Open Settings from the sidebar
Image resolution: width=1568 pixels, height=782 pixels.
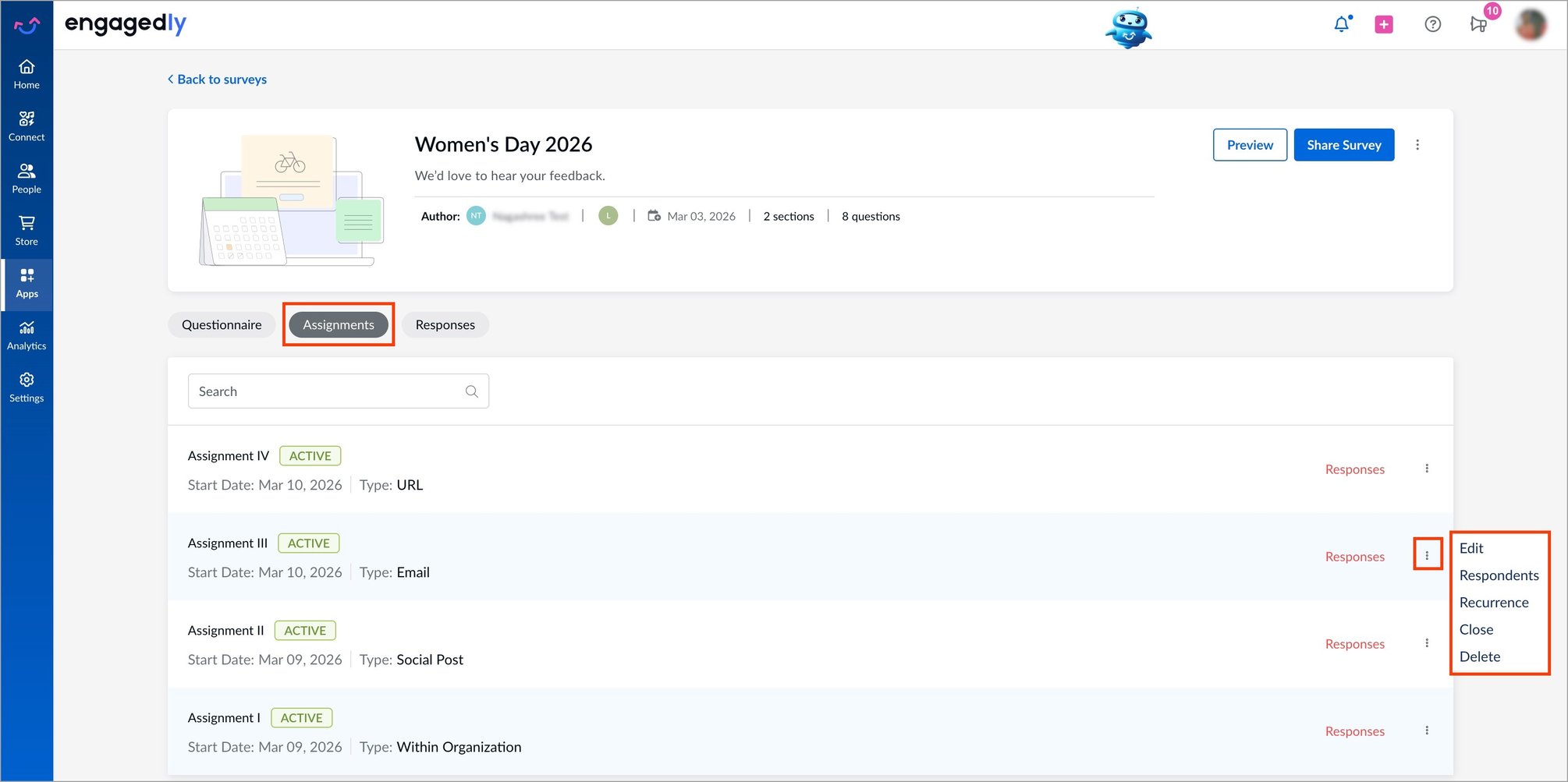click(27, 387)
